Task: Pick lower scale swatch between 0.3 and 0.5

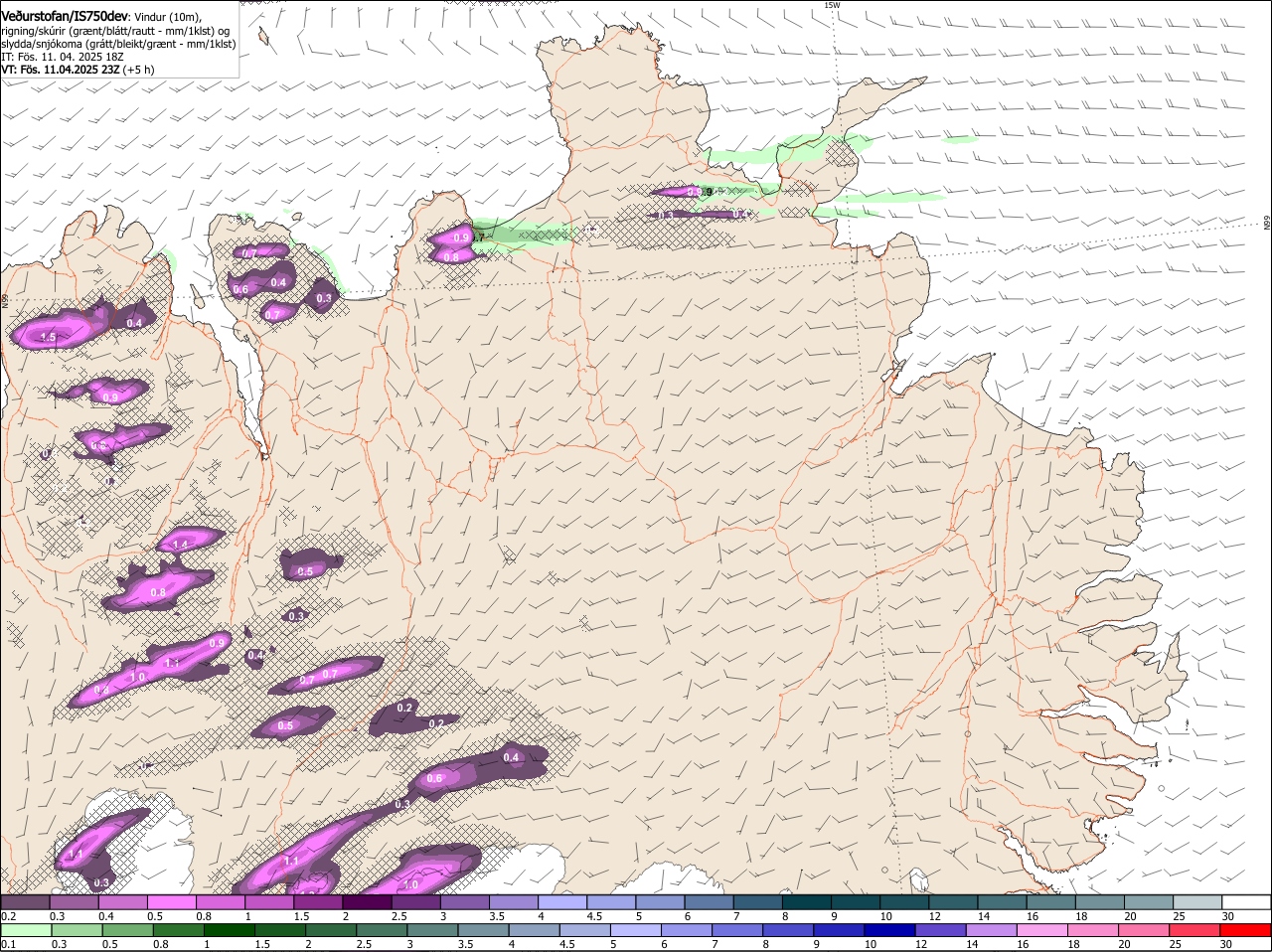Action: pyautogui.click(x=77, y=931)
